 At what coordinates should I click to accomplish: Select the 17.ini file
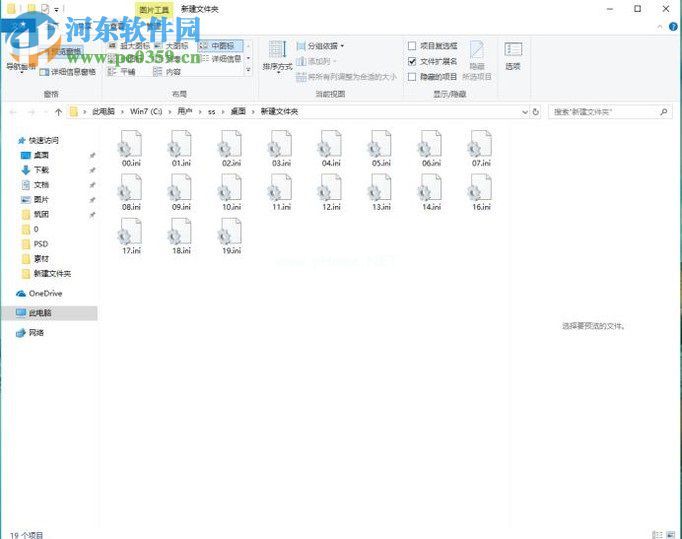pos(131,236)
